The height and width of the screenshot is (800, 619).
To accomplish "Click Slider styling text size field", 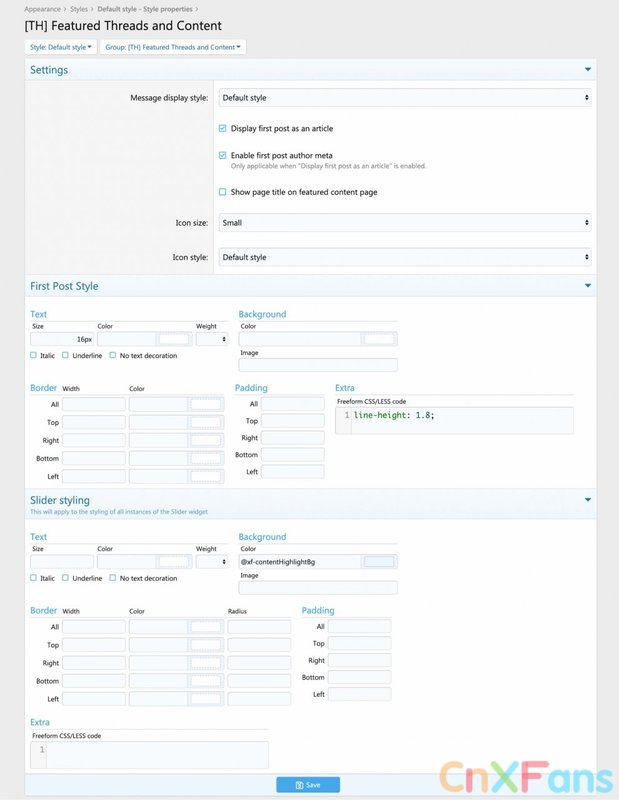I will 62,561.
